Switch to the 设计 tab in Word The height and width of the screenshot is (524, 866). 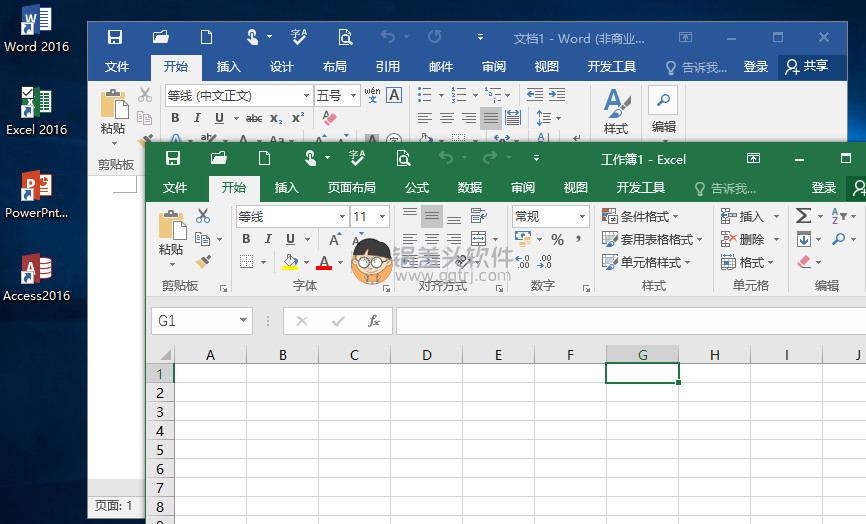click(x=282, y=67)
